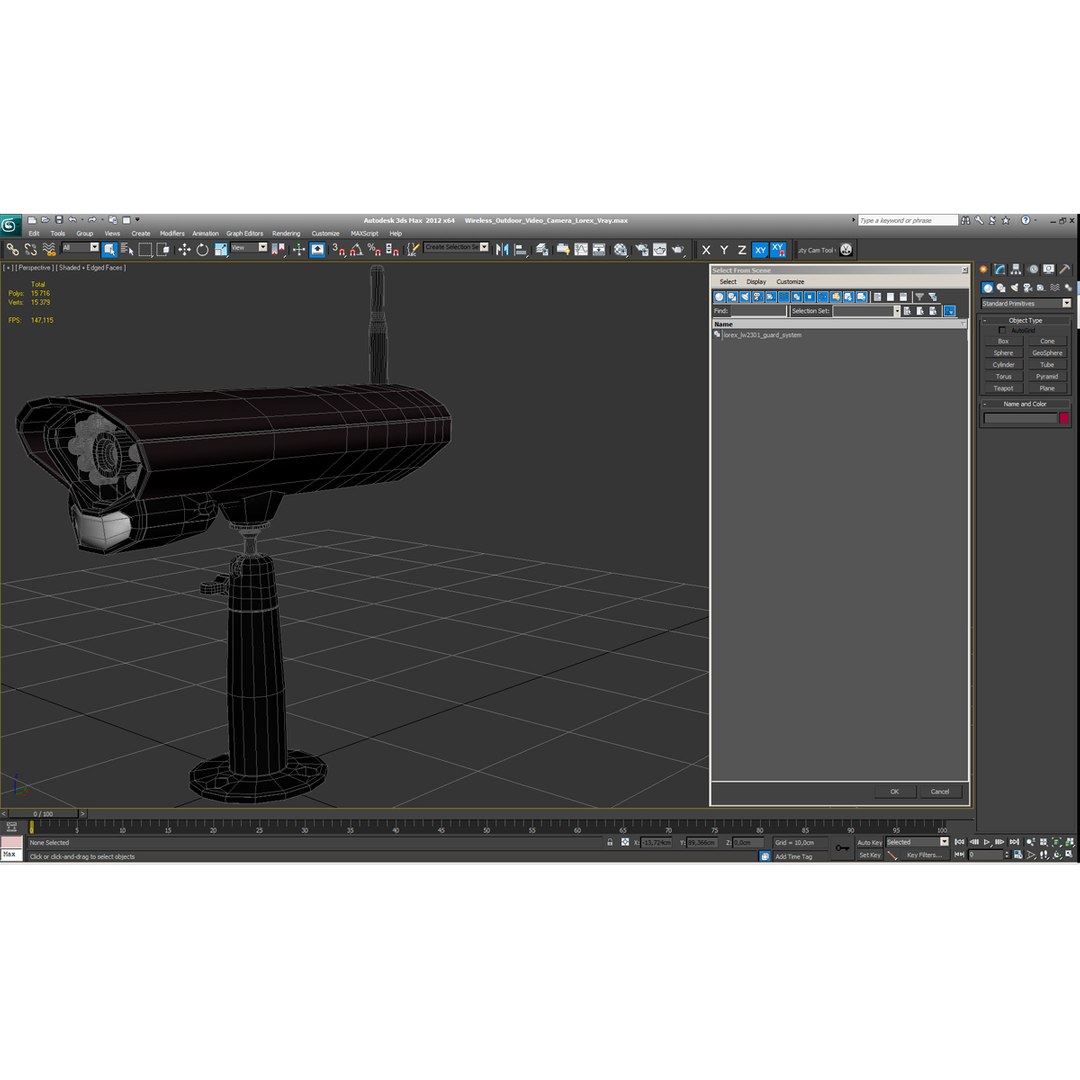Click the application logo button
1080x1080 pixels.
pos(10,225)
